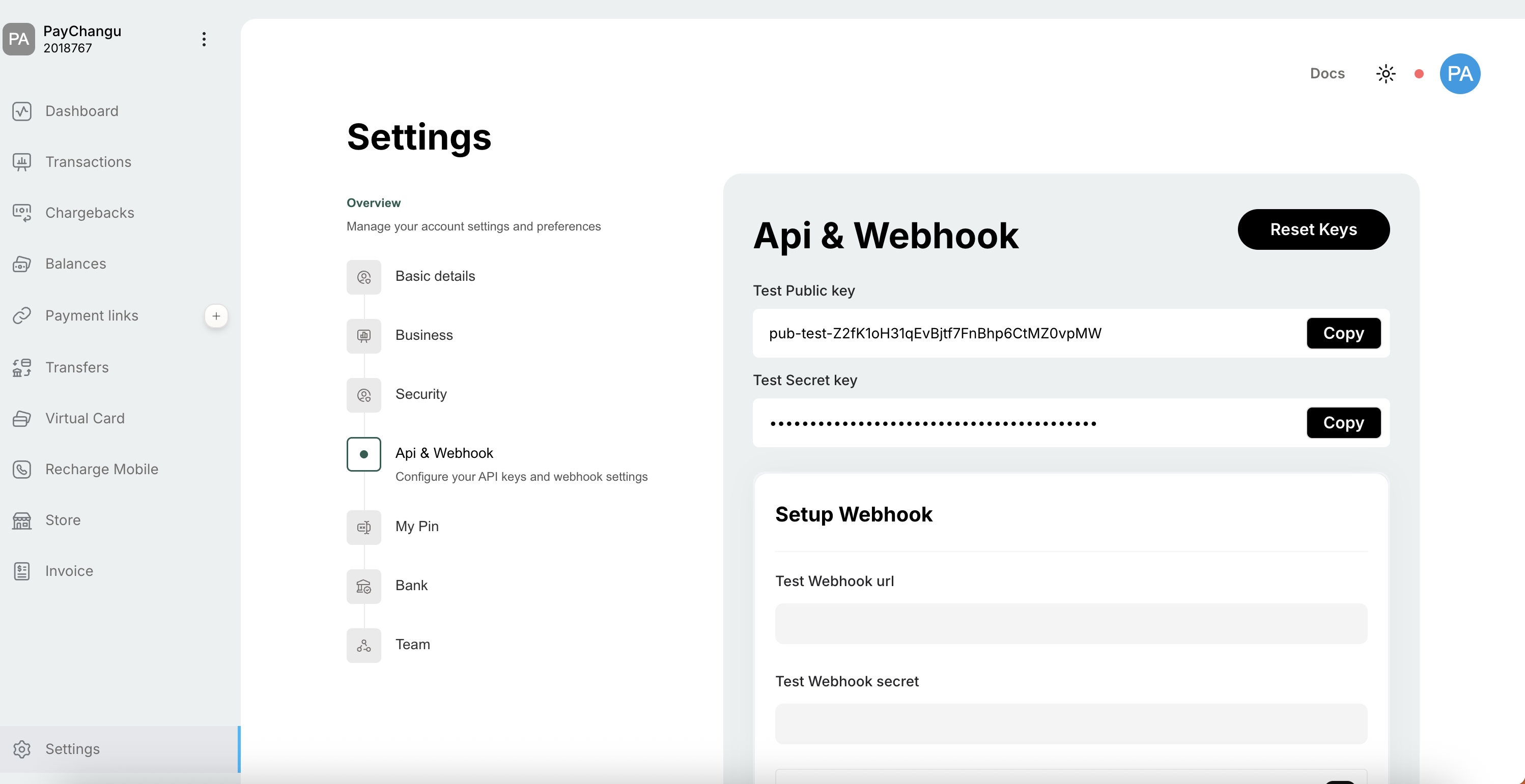Screen dimensions: 1525x784
Task: Select the Api & Webhook step indicator
Action: tap(363, 454)
